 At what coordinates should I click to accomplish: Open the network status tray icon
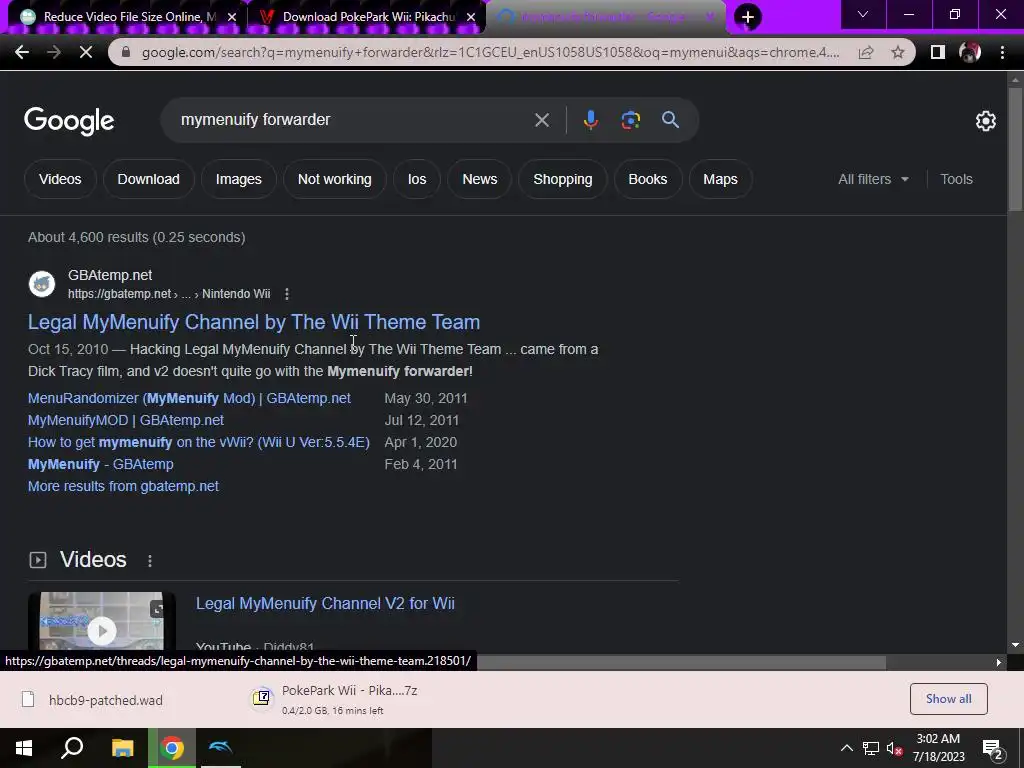871,749
